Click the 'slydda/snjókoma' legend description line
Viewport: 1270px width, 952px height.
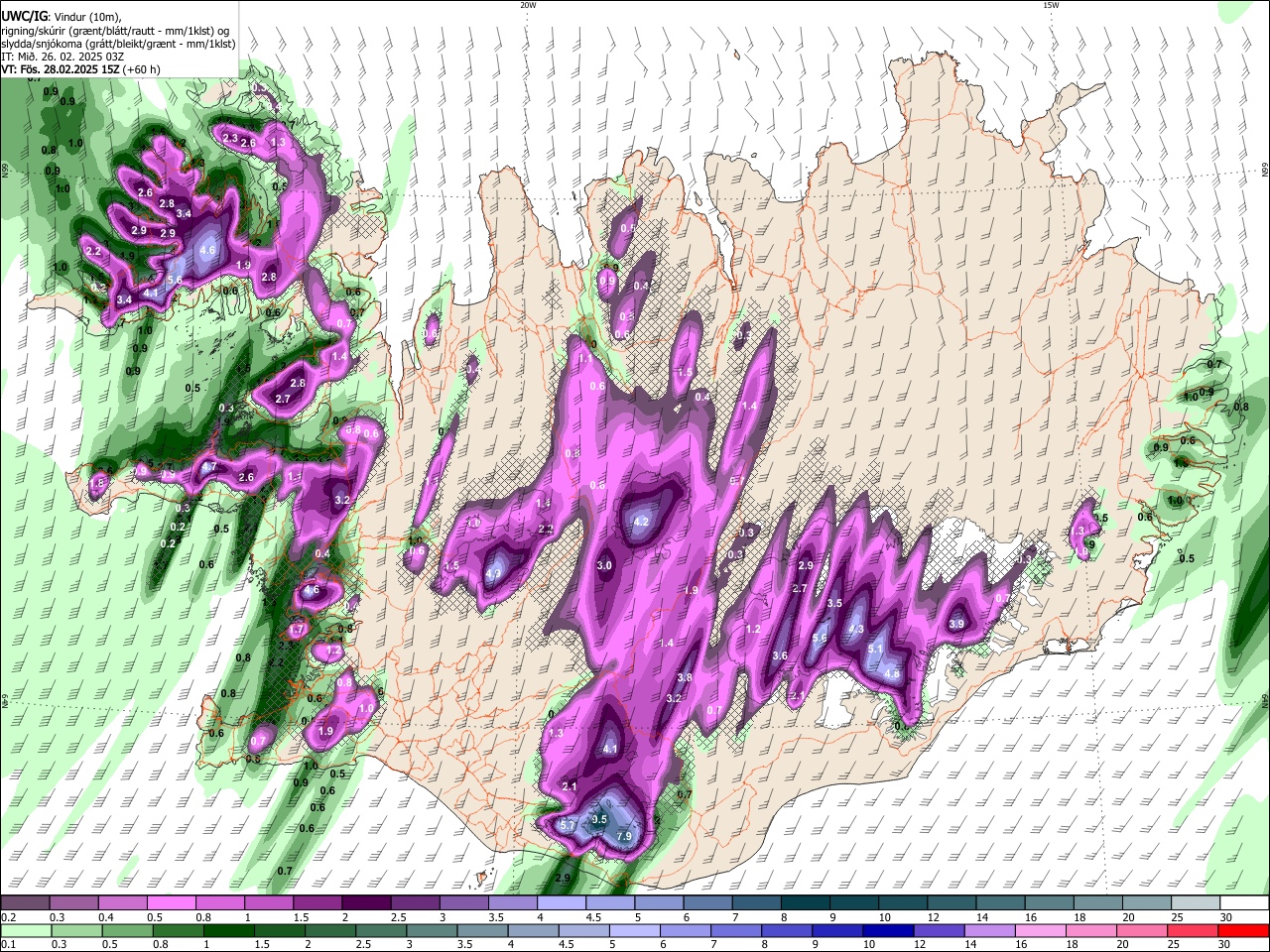pos(118,44)
